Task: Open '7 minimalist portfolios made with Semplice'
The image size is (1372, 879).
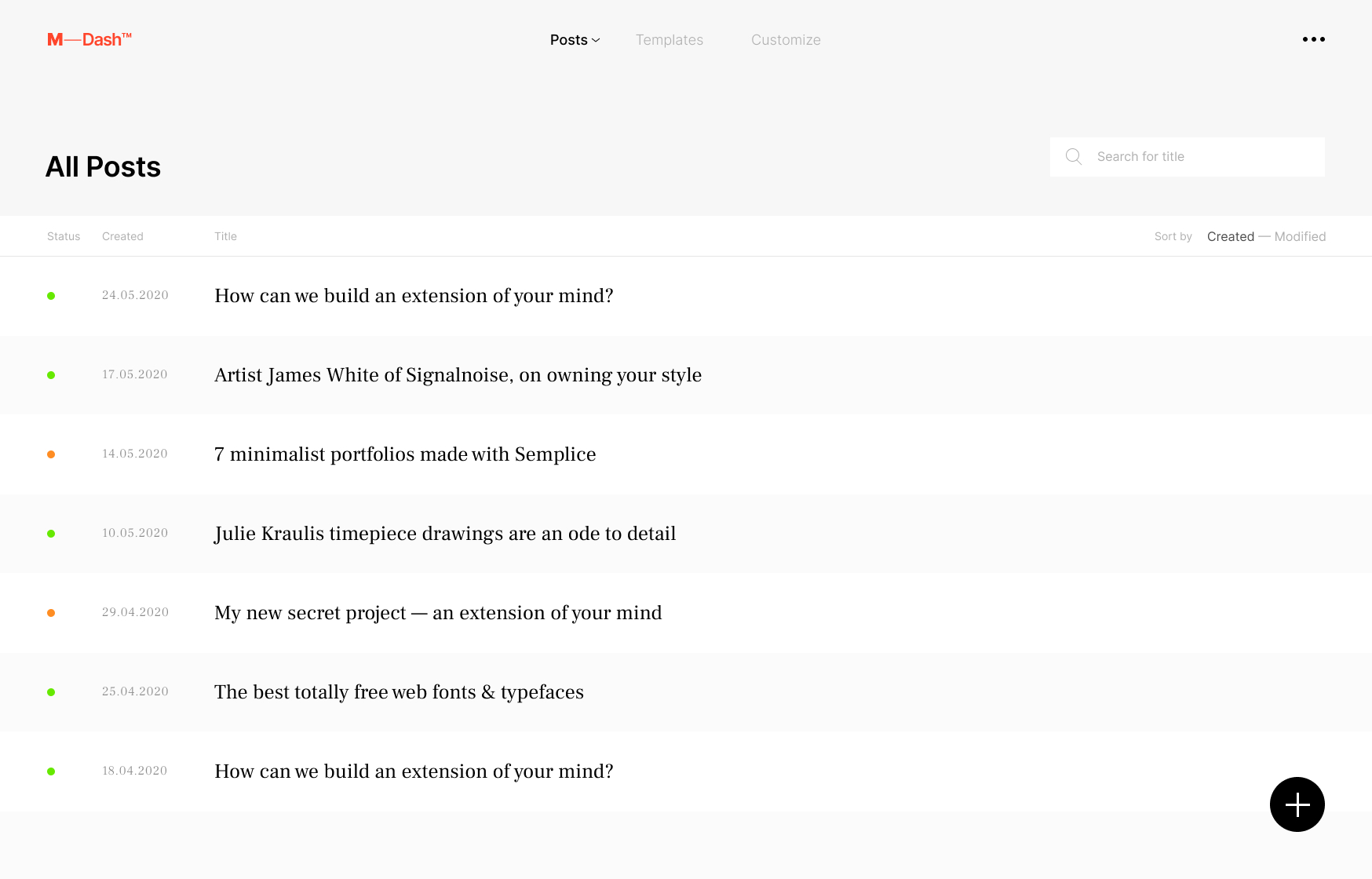Action: click(405, 454)
